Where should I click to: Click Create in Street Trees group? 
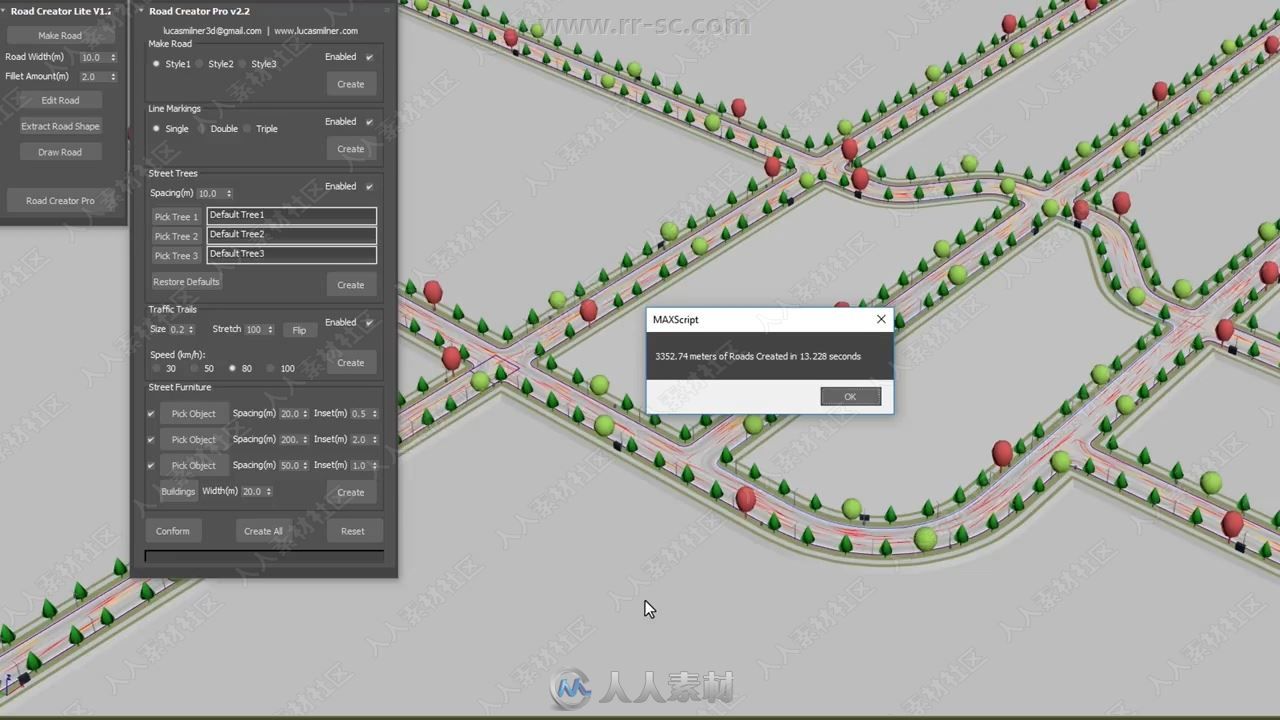(x=351, y=285)
